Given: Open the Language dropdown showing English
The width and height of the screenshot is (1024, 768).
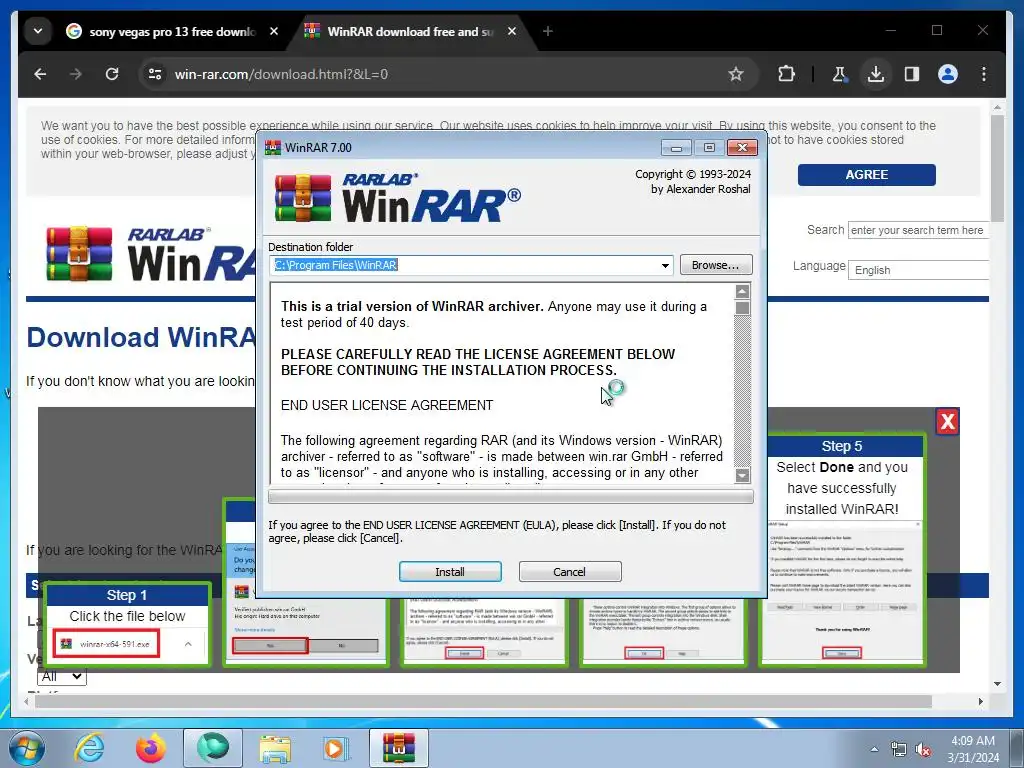Looking at the screenshot, I should point(918,270).
